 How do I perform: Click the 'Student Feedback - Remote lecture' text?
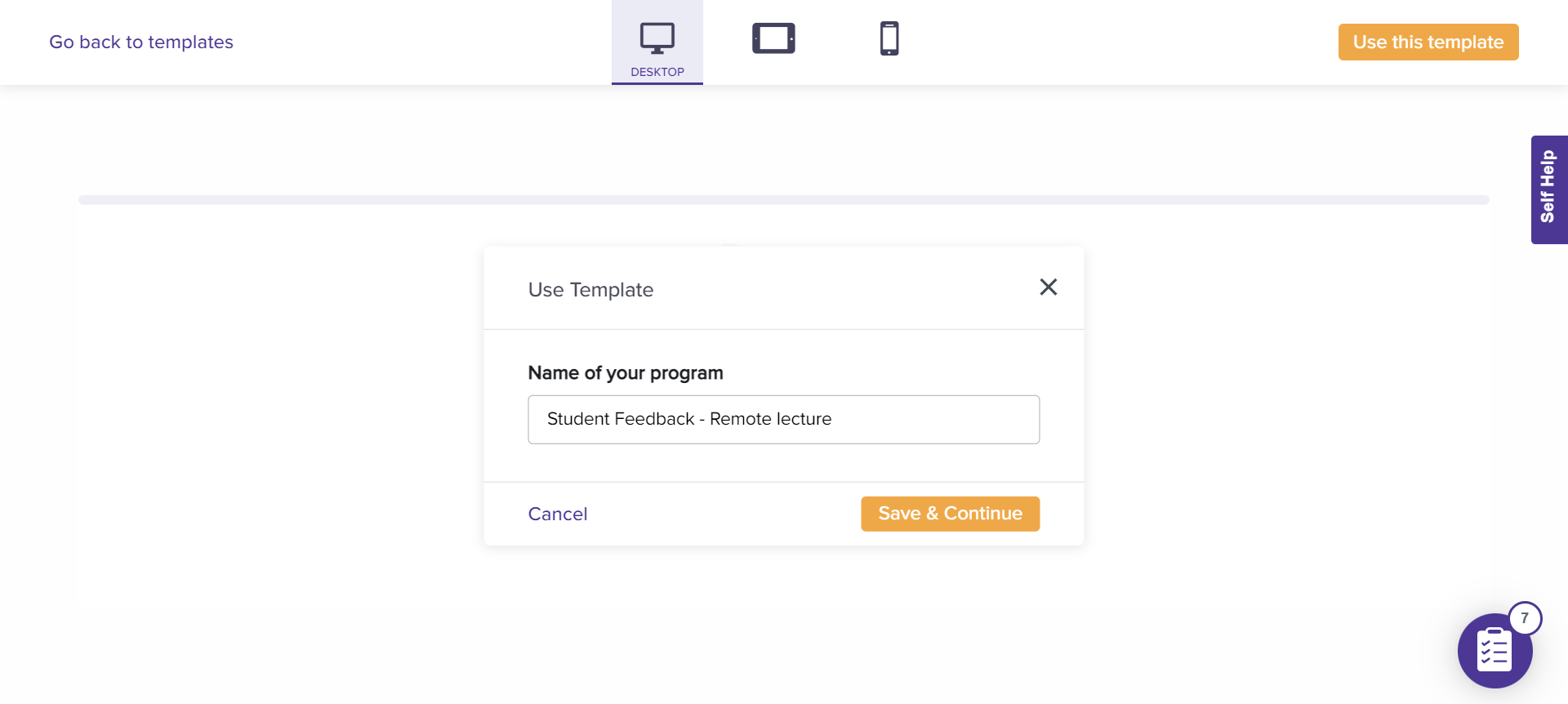[x=689, y=419]
